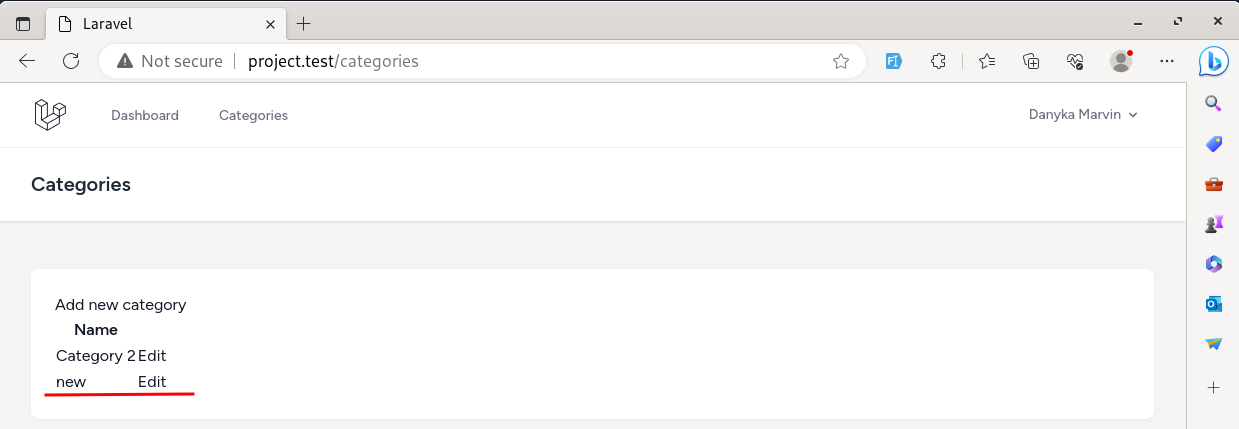1239x429 pixels.
Task: Select the Categories navigation item
Action: click(253, 115)
